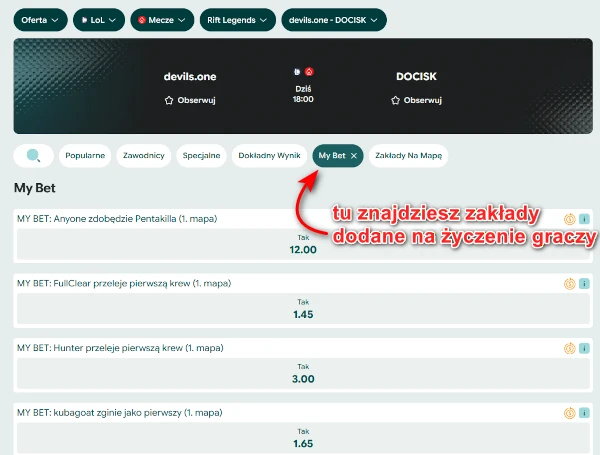This screenshot has width=600, height=455.
Task: Select the Dokładny Wynik tab
Action: (x=269, y=156)
